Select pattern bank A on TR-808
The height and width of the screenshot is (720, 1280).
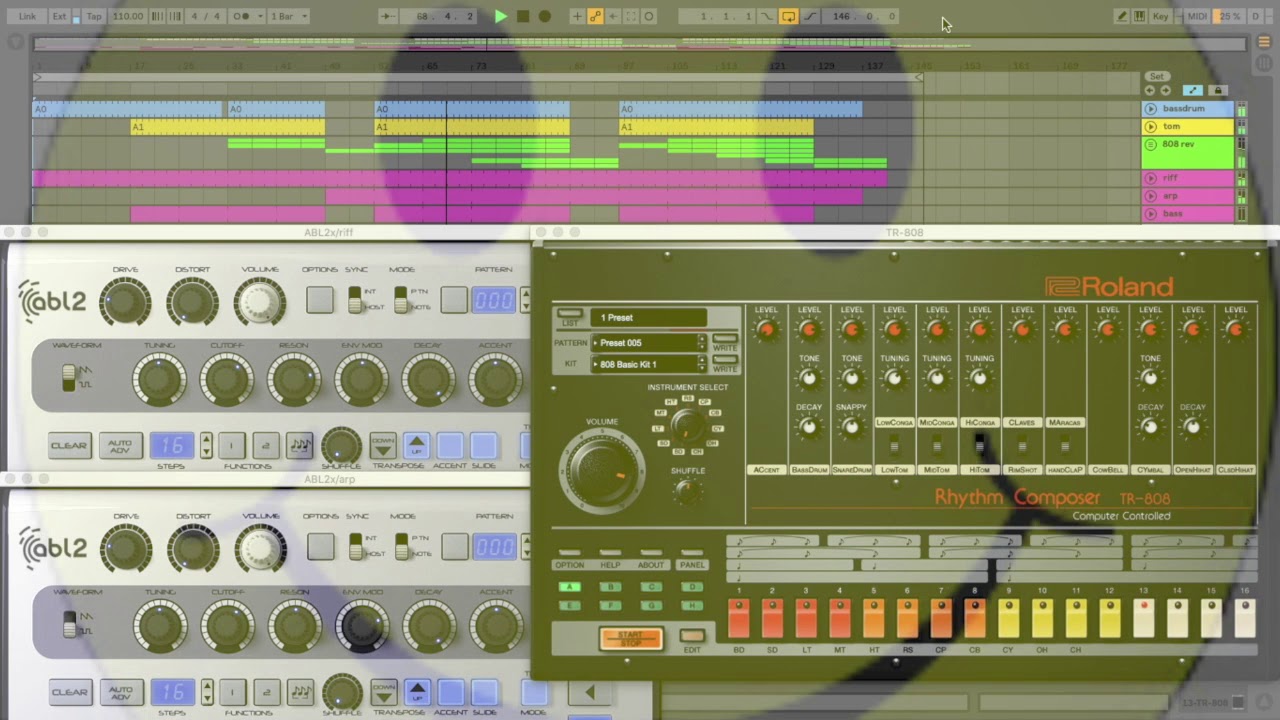(x=569, y=587)
